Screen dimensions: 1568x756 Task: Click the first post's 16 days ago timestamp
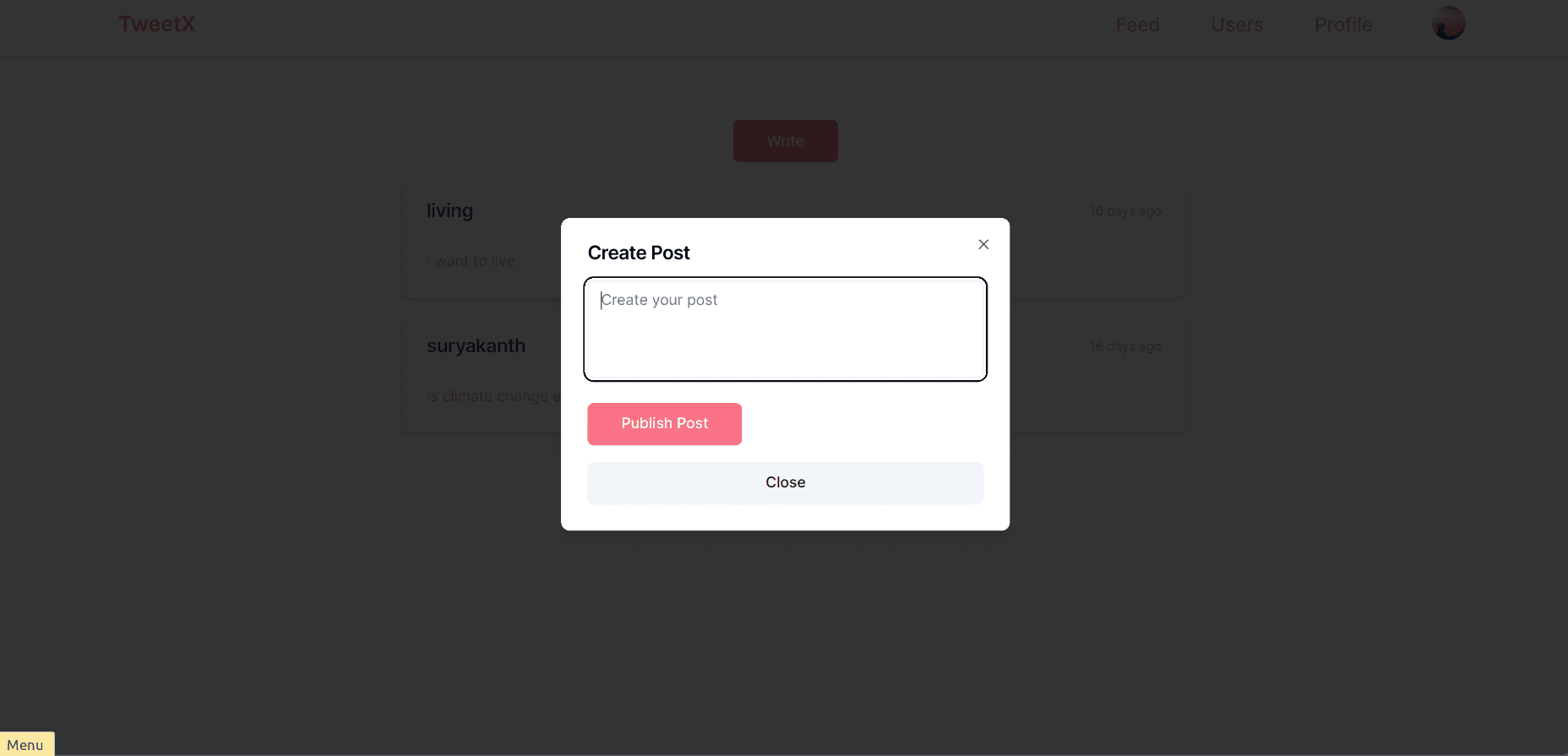(1124, 211)
